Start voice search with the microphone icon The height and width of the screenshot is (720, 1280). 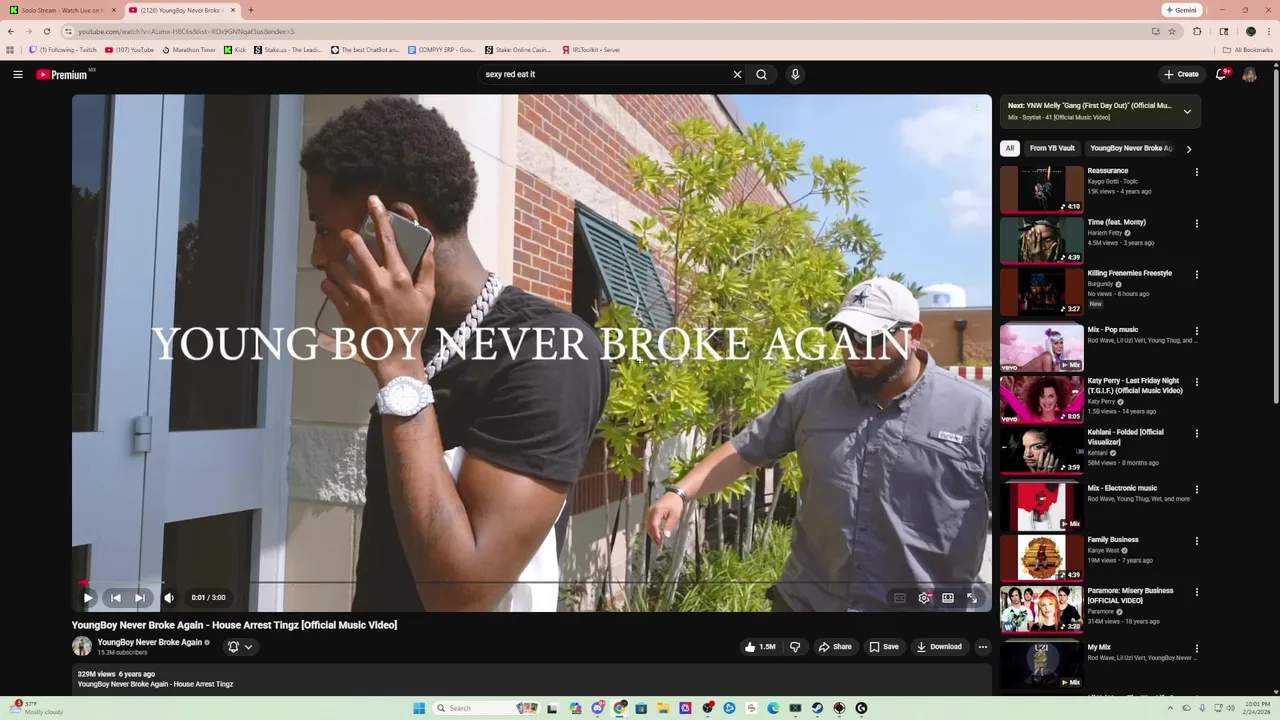pyautogui.click(x=795, y=74)
